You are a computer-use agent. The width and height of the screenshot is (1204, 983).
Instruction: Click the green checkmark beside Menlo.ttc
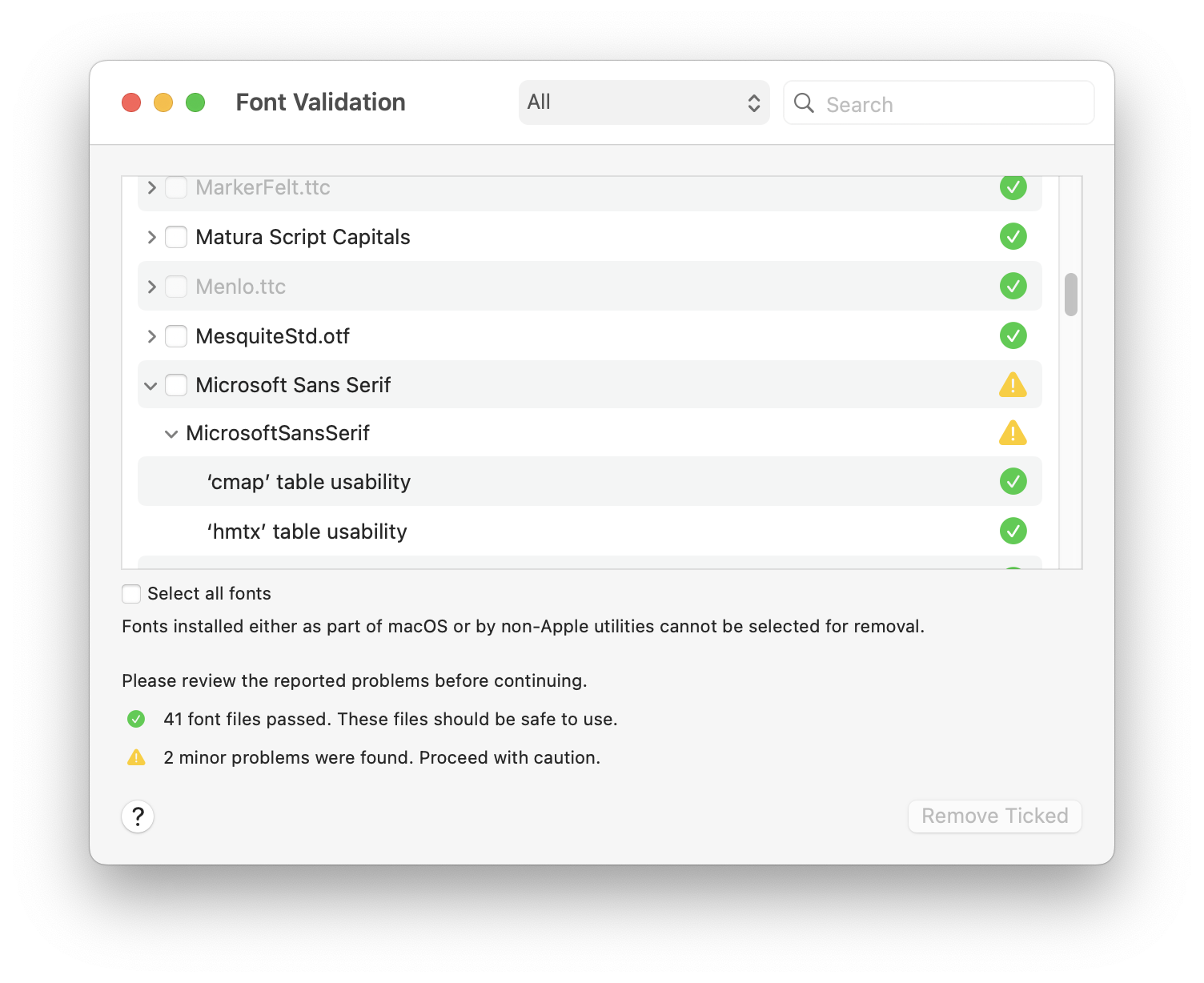coord(1013,286)
